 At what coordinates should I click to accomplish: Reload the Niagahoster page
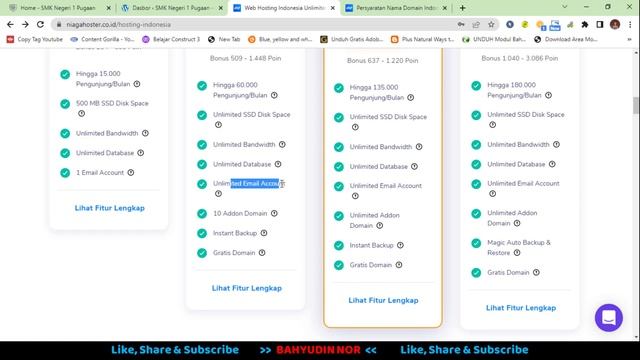(40, 24)
